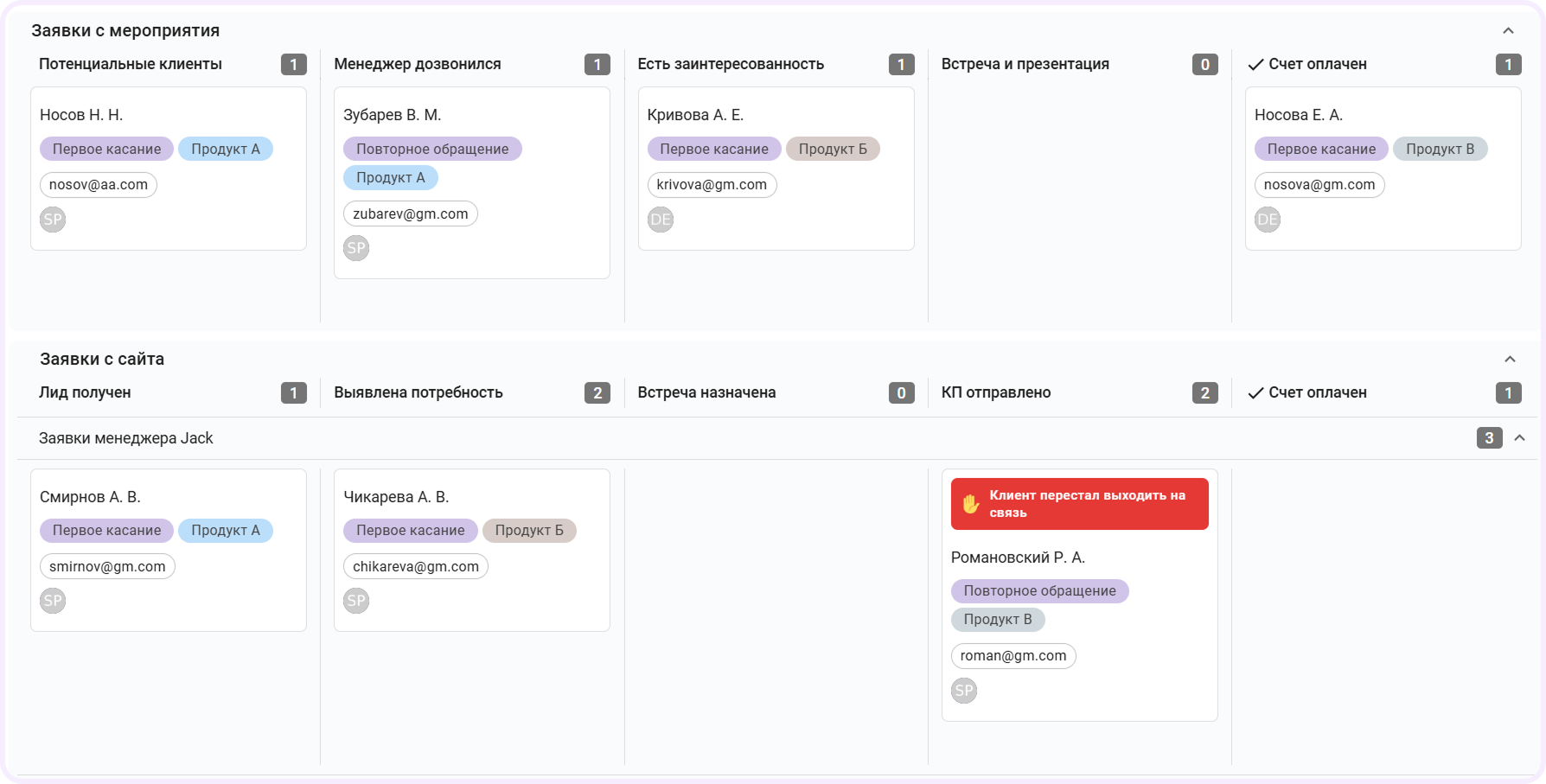Click the blue Продукт А tag on Смирнов card
The height and width of the screenshot is (784, 1546).
pos(226,530)
